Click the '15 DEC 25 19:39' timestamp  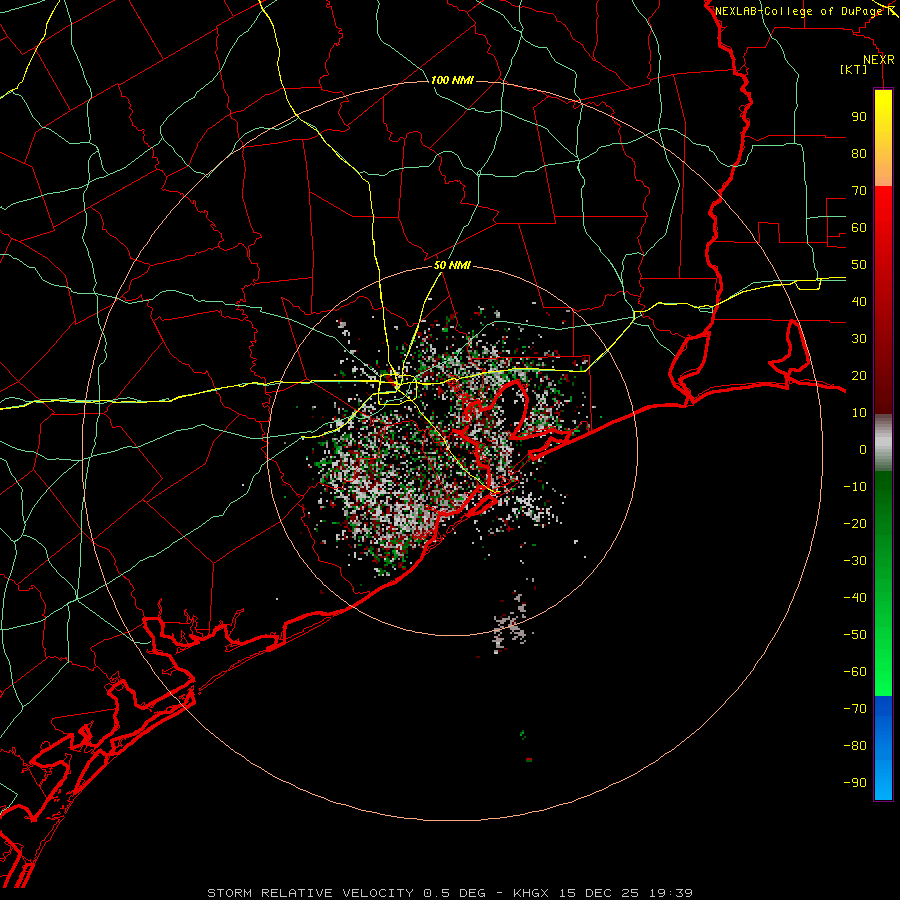coord(626,893)
